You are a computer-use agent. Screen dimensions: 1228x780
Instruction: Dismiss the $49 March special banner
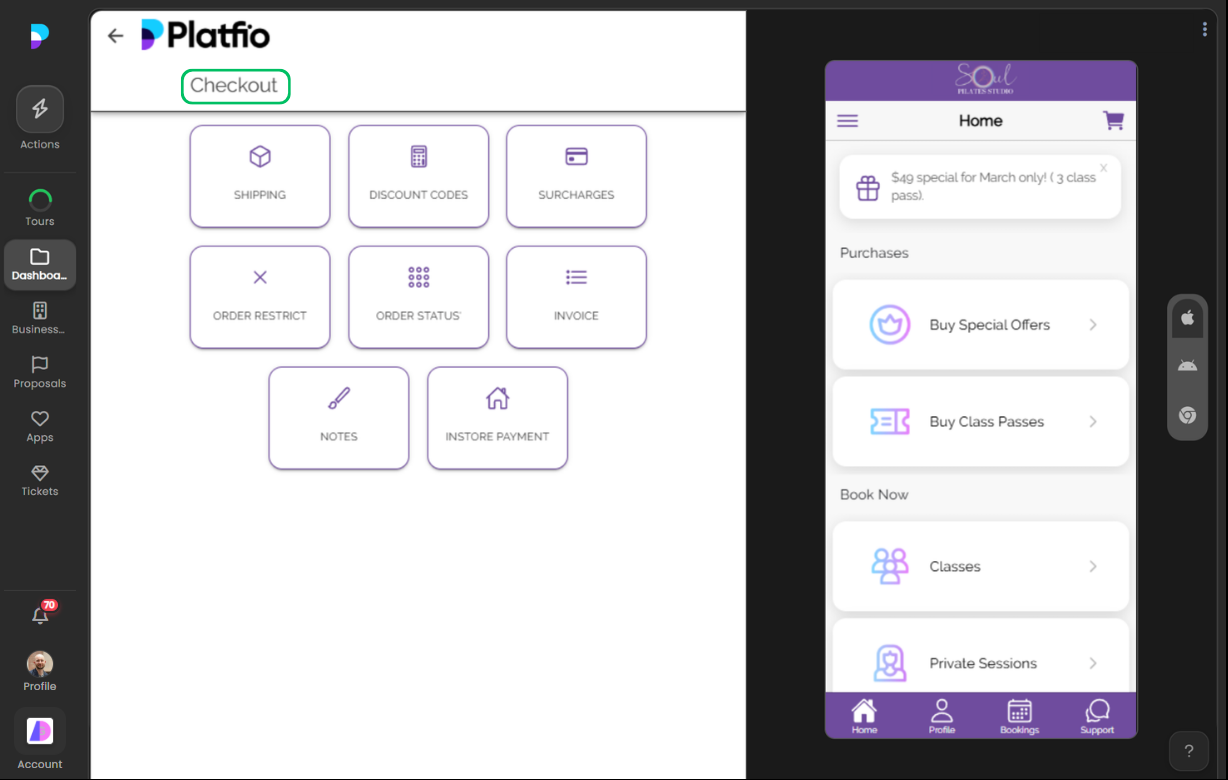[x=1103, y=168]
